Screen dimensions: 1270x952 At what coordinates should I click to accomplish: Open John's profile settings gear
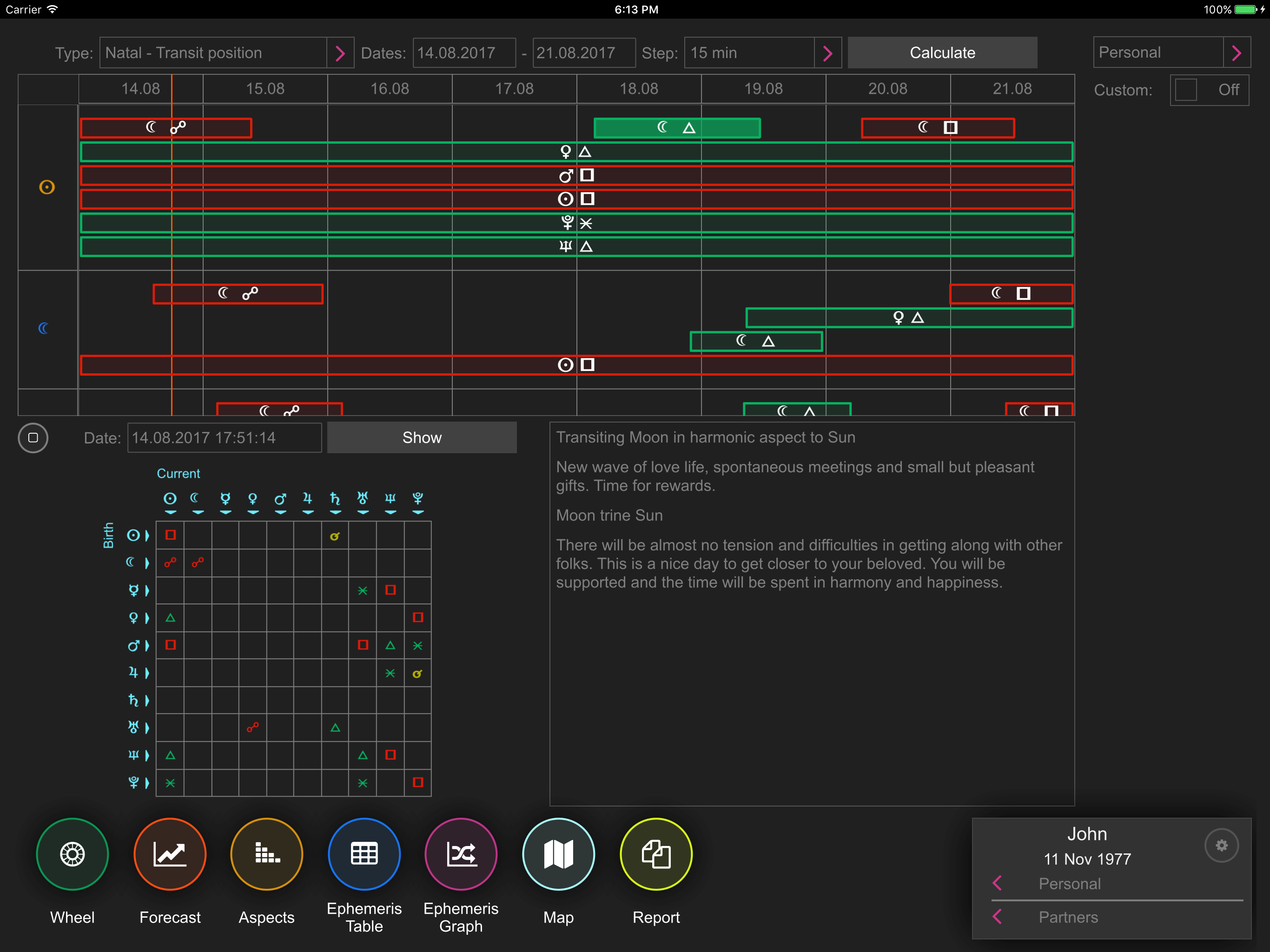1221,845
